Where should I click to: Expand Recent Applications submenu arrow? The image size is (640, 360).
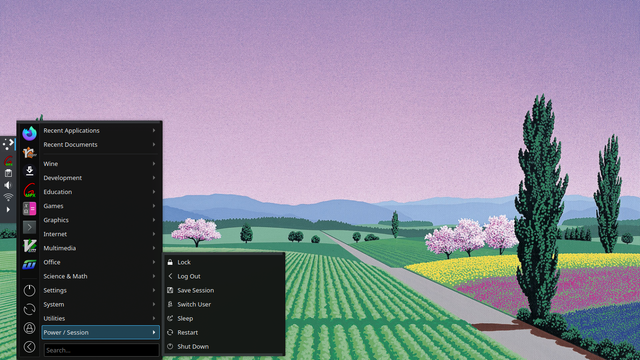coord(154,131)
